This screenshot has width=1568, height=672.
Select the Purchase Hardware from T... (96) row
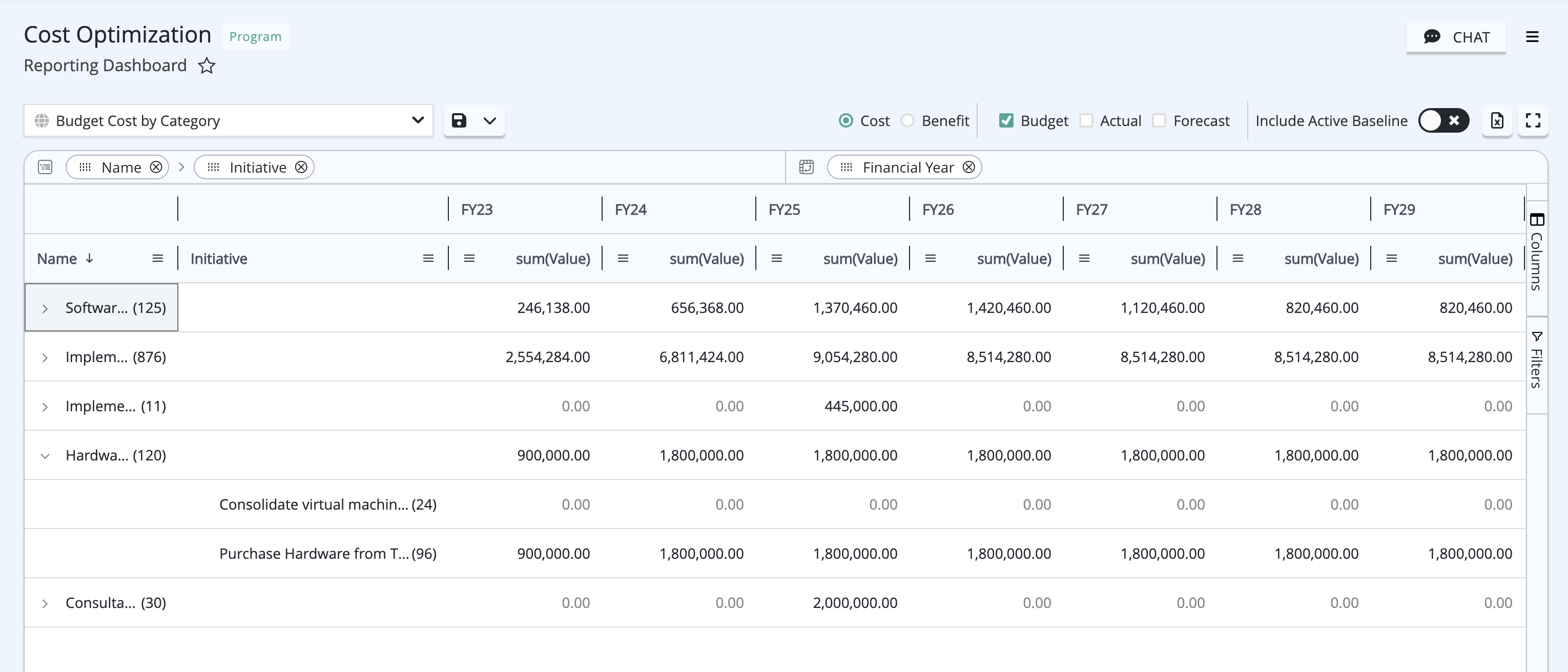775,553
